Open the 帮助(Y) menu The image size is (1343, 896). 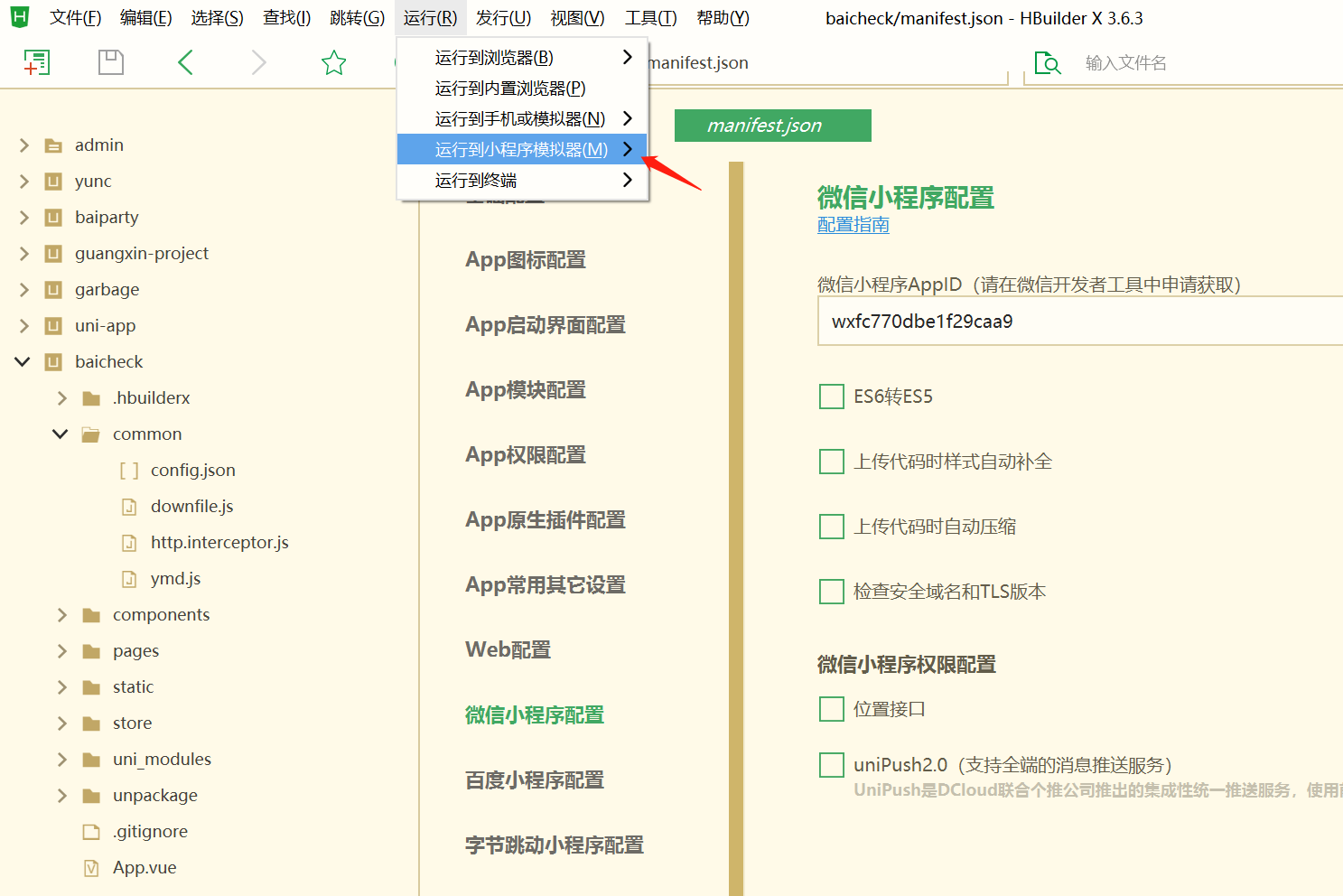pos(723,18)
